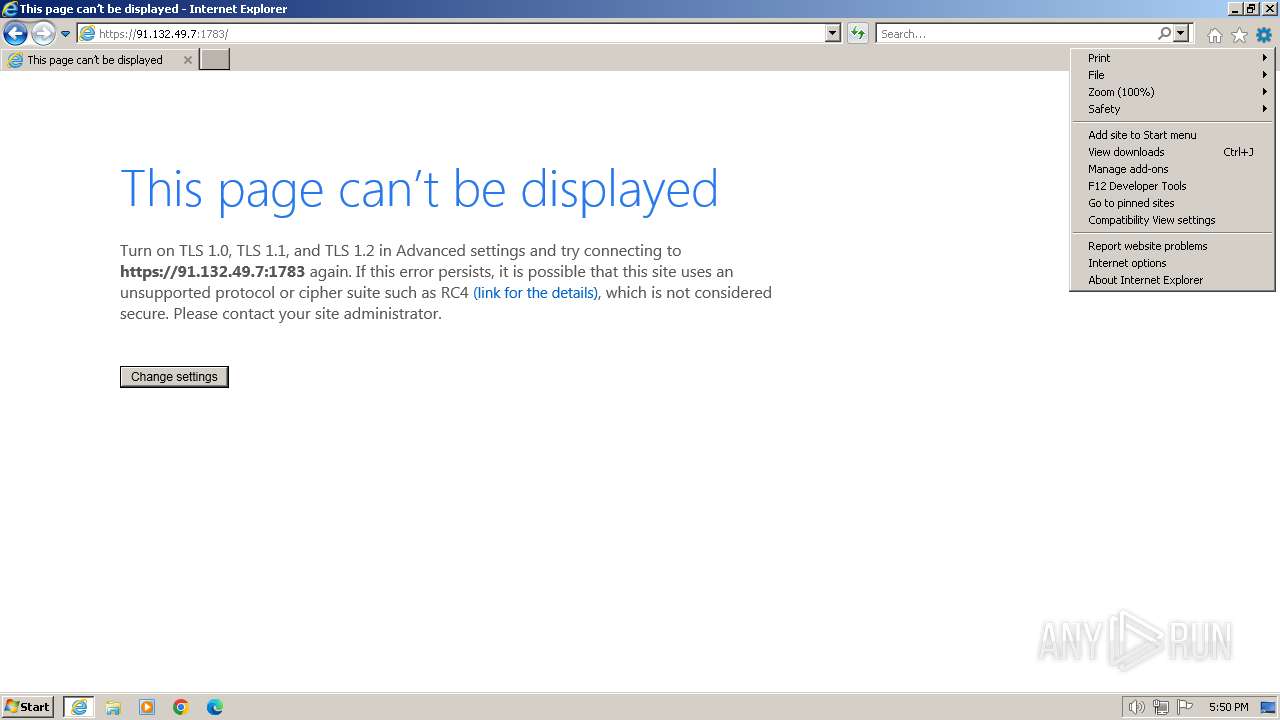Open Microsoft Edge from taskbar
This screenshot has height=720, width=1280.
tap(215, 707)
